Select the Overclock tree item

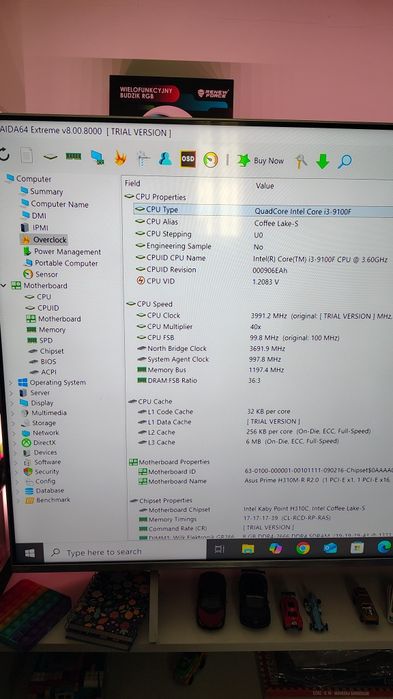(x=44, y=240)
